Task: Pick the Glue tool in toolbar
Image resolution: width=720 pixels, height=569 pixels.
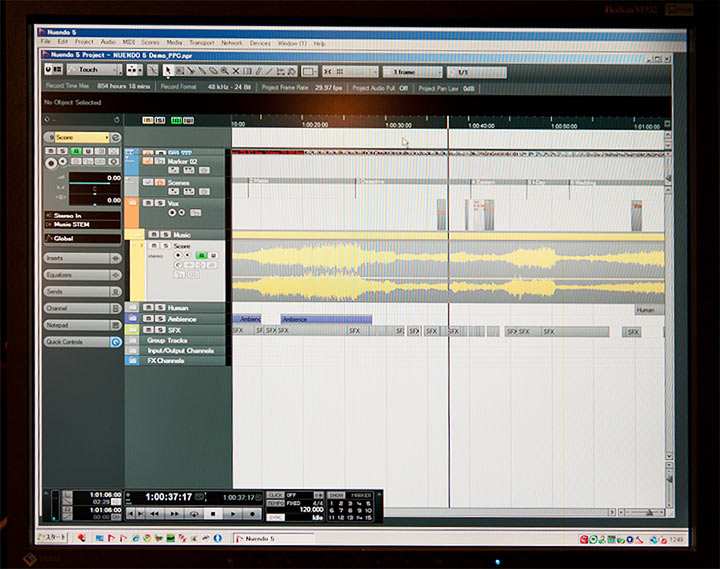Action: coord(202,71)
